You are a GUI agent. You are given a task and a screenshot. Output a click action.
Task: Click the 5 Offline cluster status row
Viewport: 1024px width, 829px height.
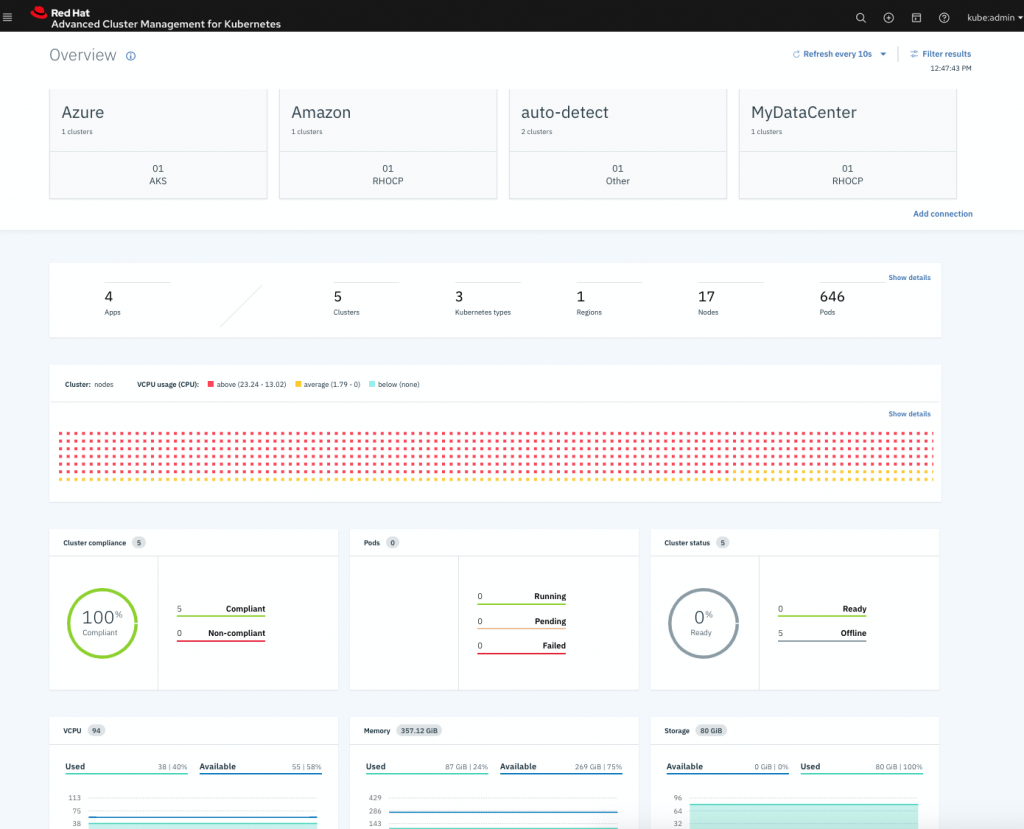[x=822, y=634]
